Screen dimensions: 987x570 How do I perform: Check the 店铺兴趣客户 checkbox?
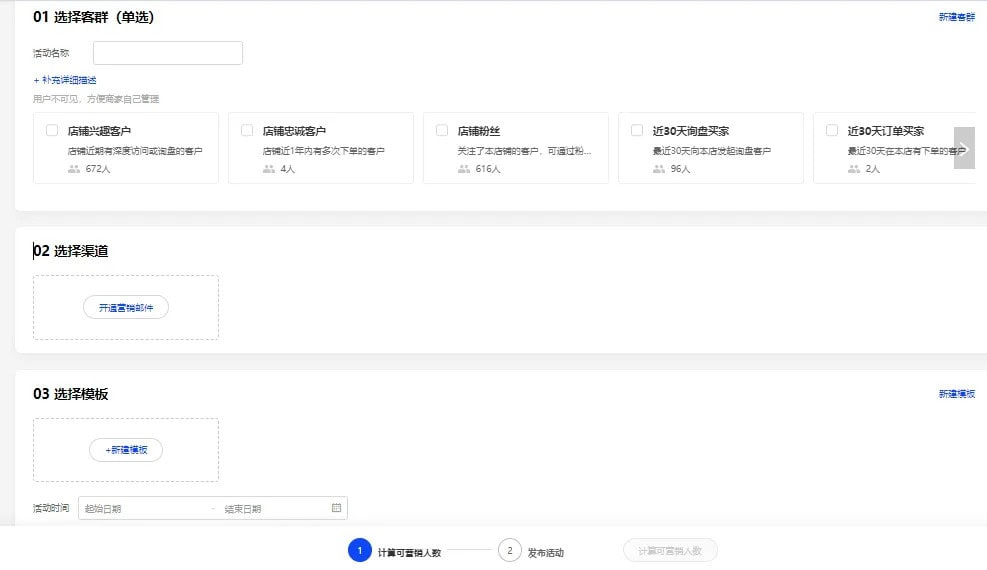click(52, 130)
